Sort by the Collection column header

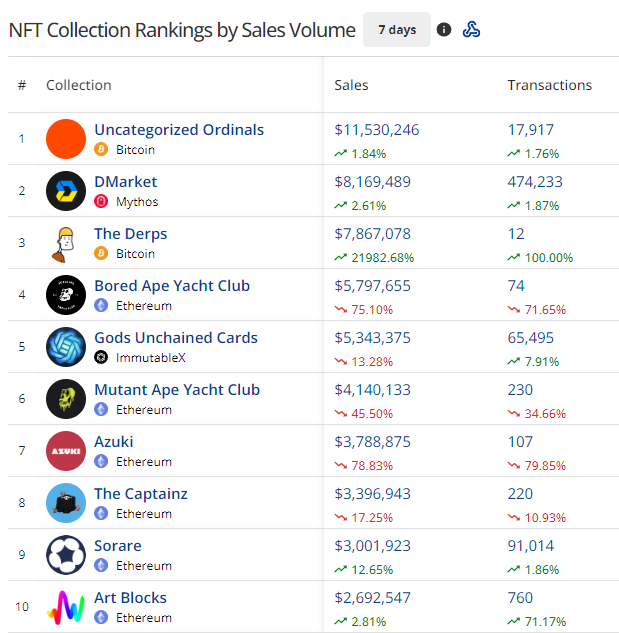pos(79,85)
